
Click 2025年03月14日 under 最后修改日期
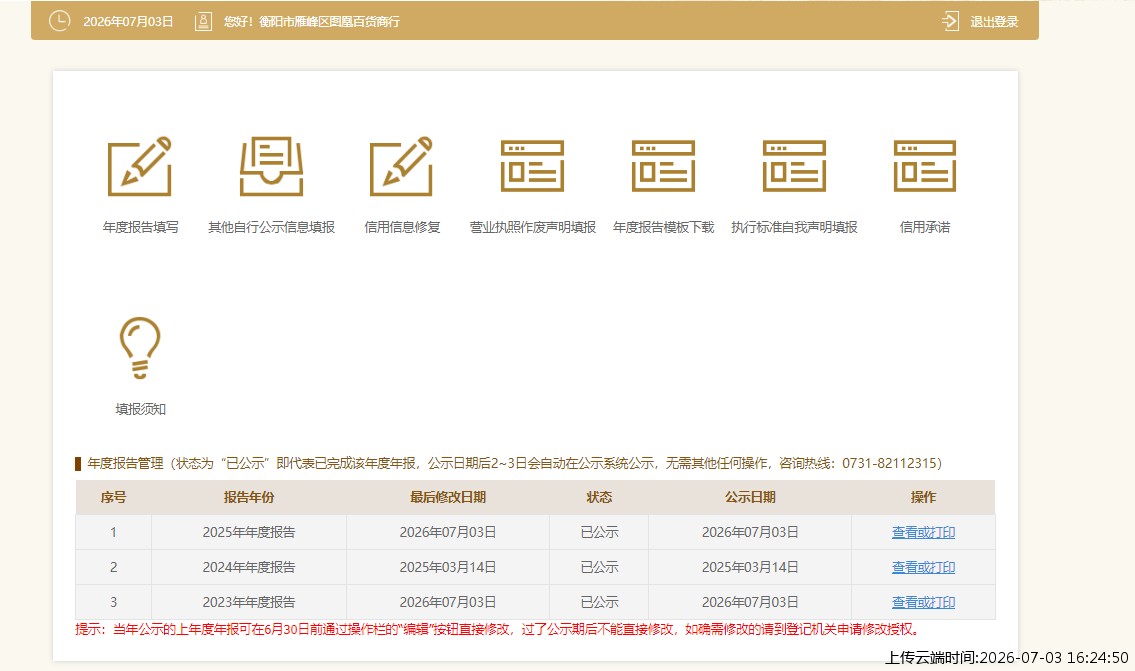pyautogui.click(x=447, y=567)
